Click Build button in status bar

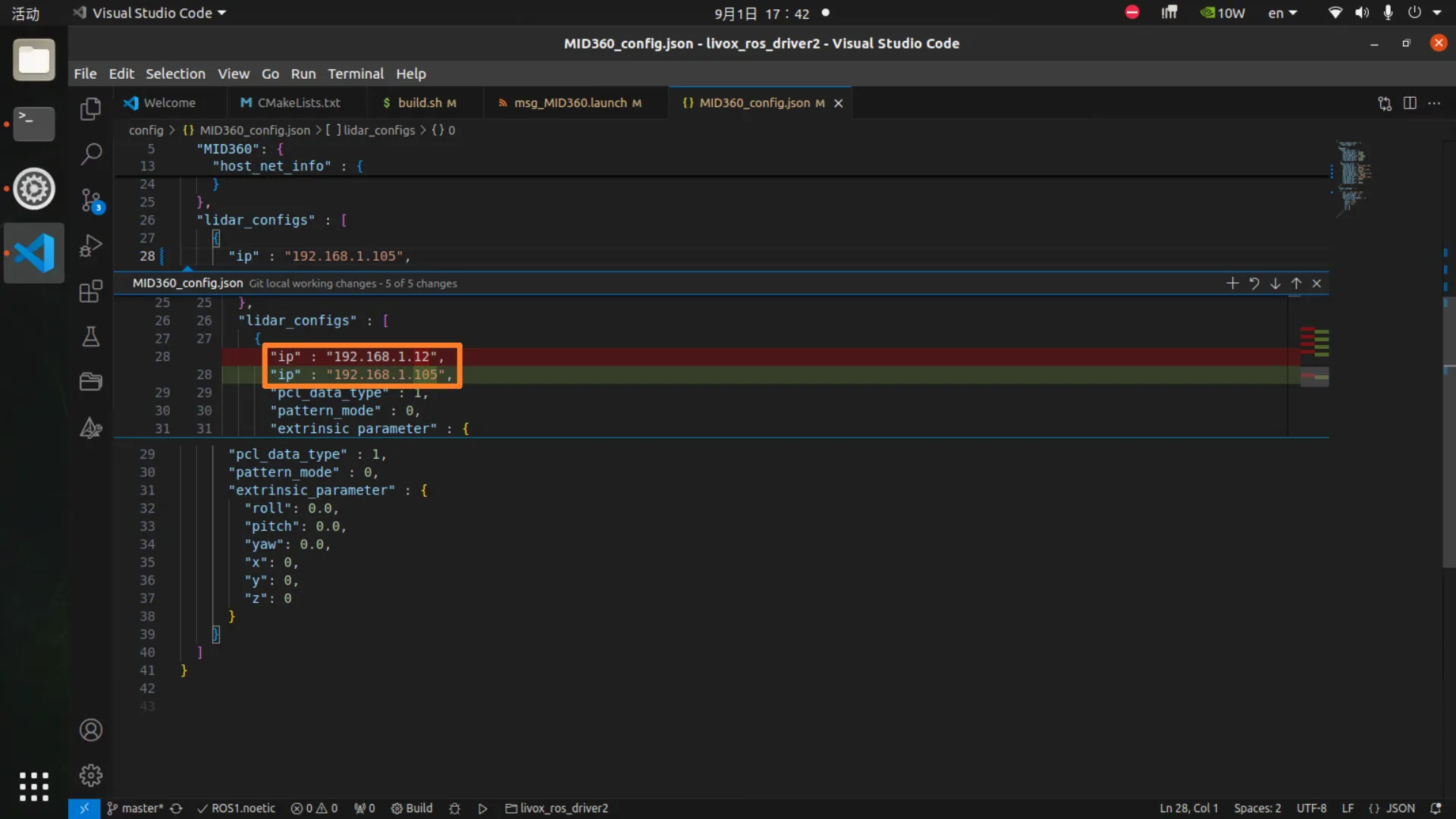[412, 808]
